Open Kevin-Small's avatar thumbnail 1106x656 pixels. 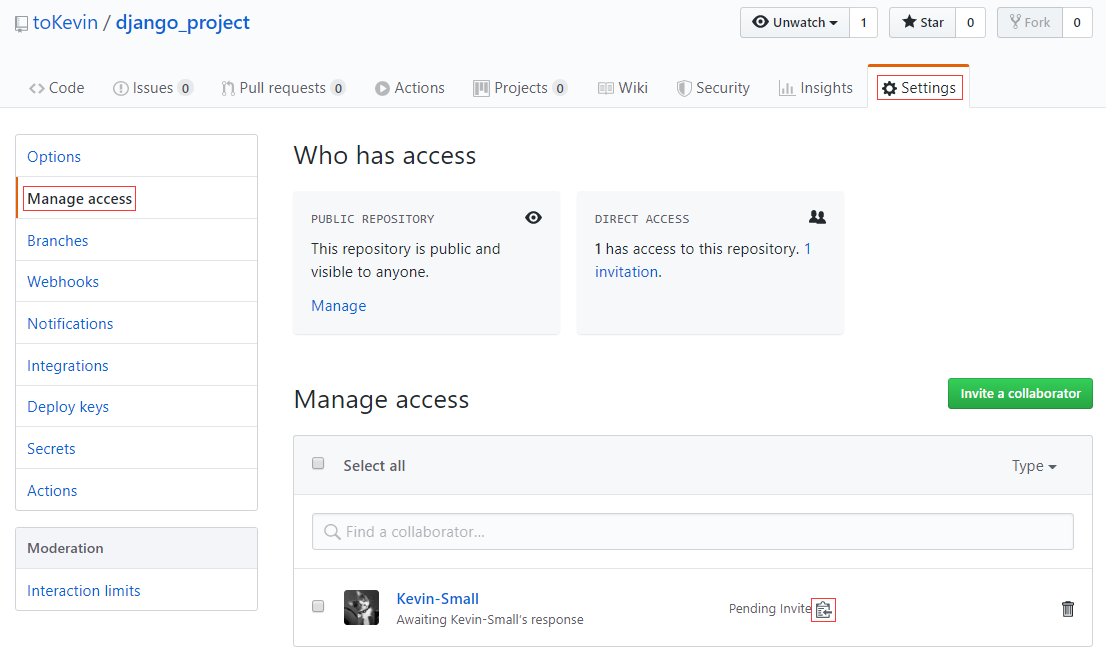361,607
